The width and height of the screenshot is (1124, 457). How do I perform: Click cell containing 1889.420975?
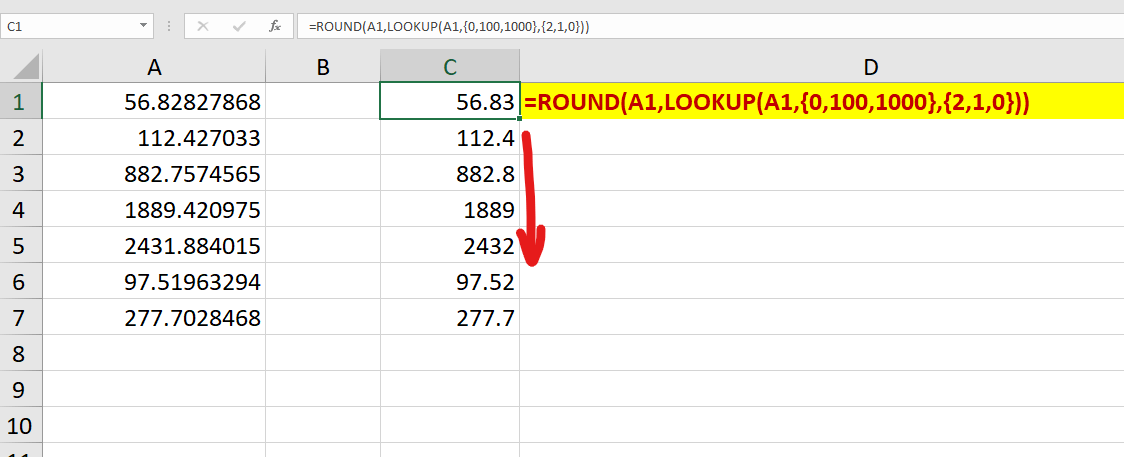pyautogui.click(x=154, y=208)
